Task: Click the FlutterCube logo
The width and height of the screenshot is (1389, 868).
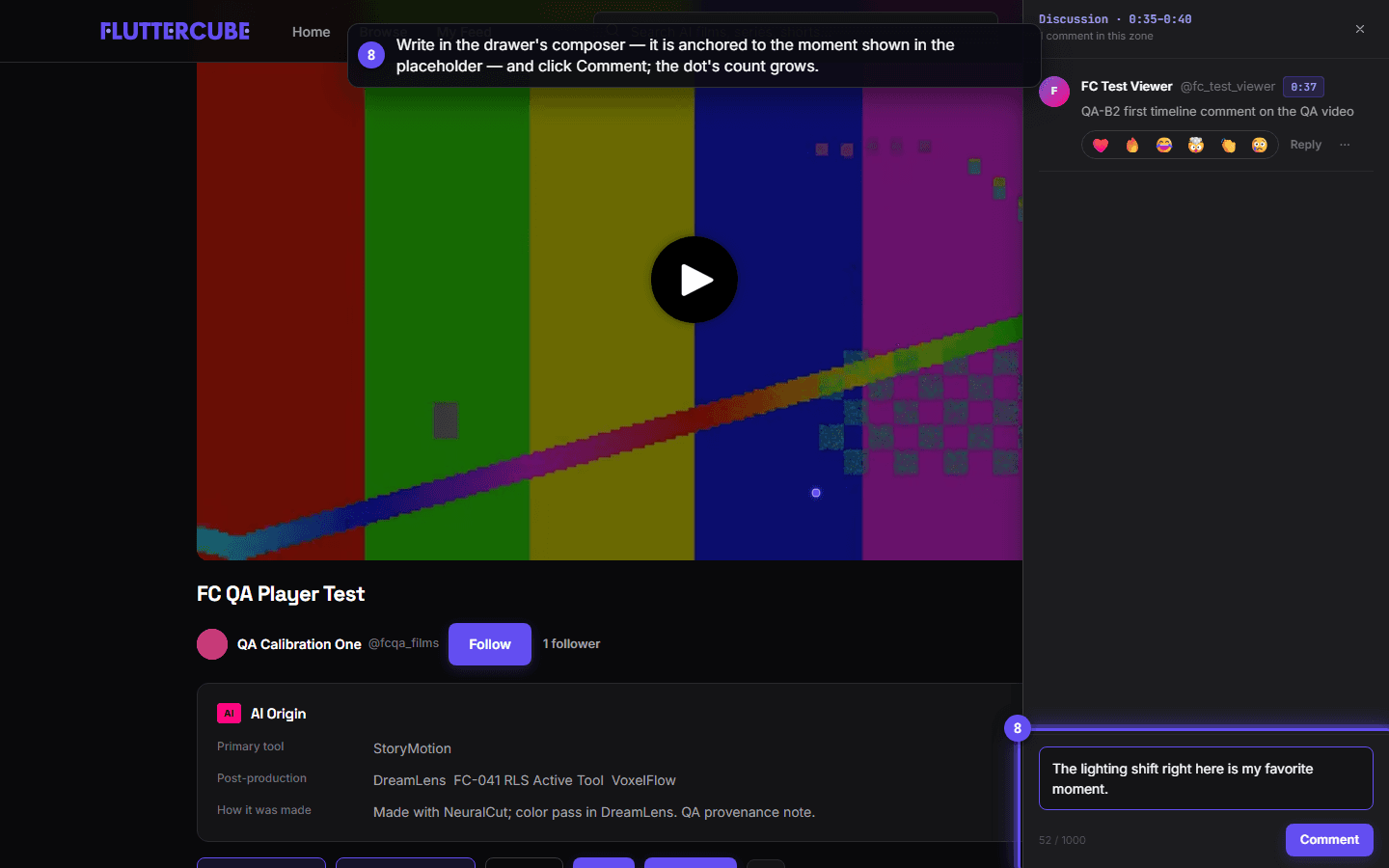Action: [175, 31]
